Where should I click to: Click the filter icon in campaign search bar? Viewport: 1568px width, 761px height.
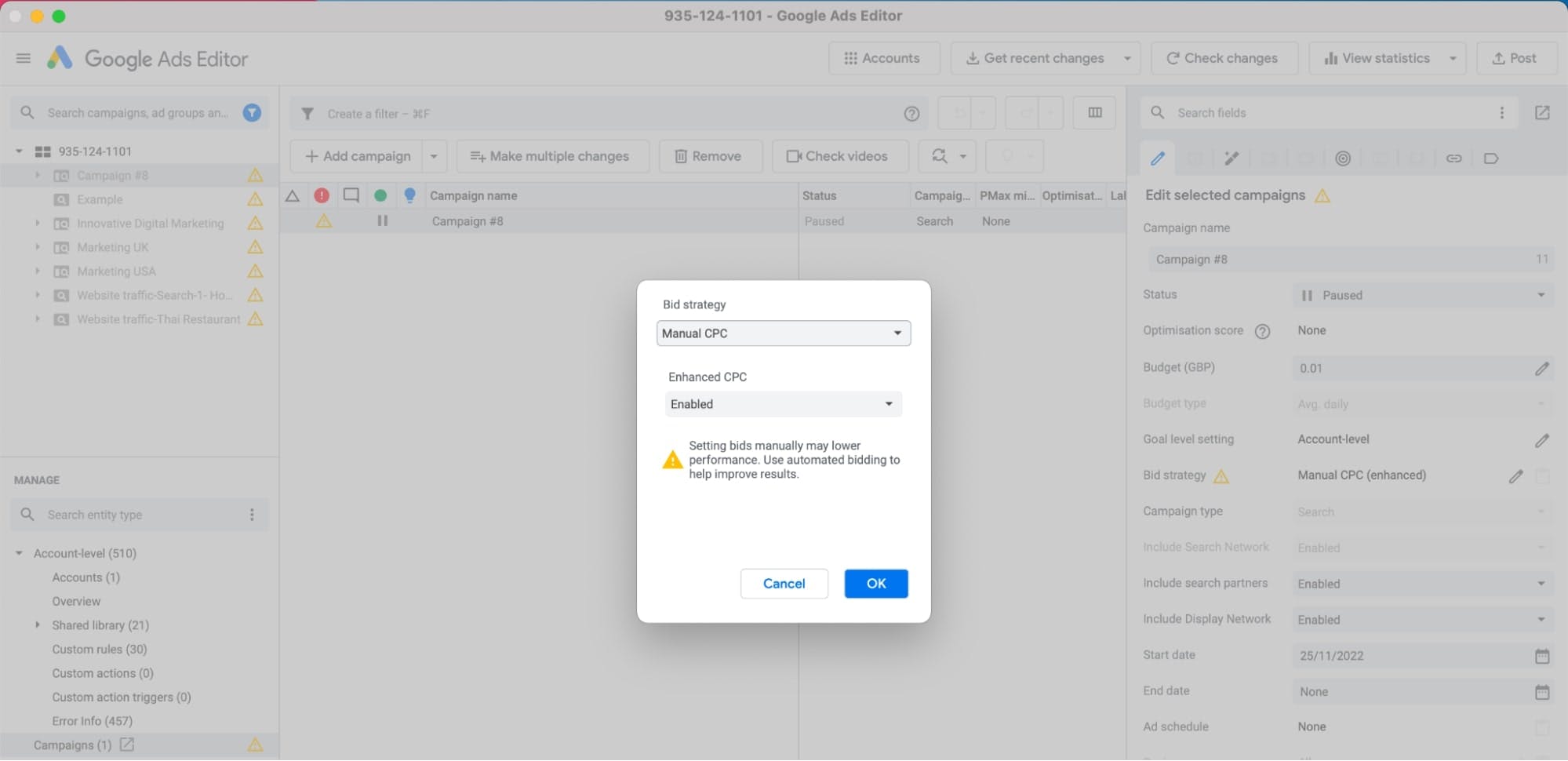(252, 112)
